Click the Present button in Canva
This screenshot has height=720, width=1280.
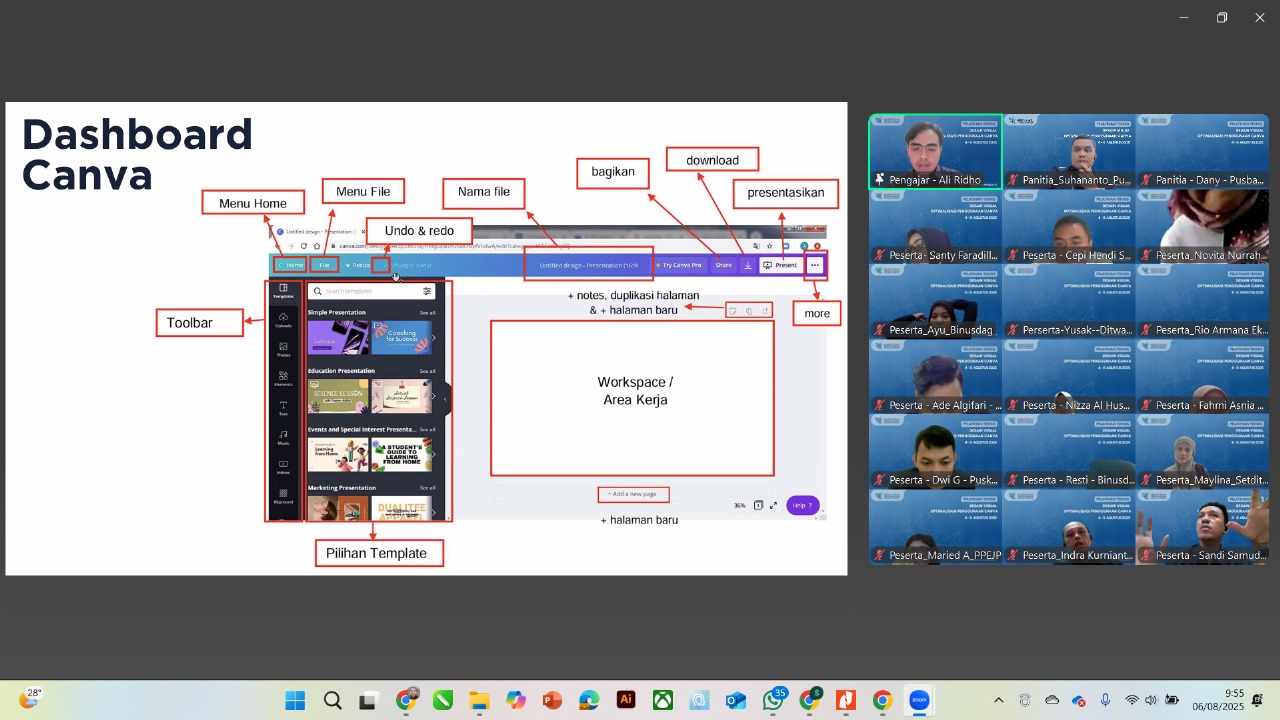click(780, 265)
